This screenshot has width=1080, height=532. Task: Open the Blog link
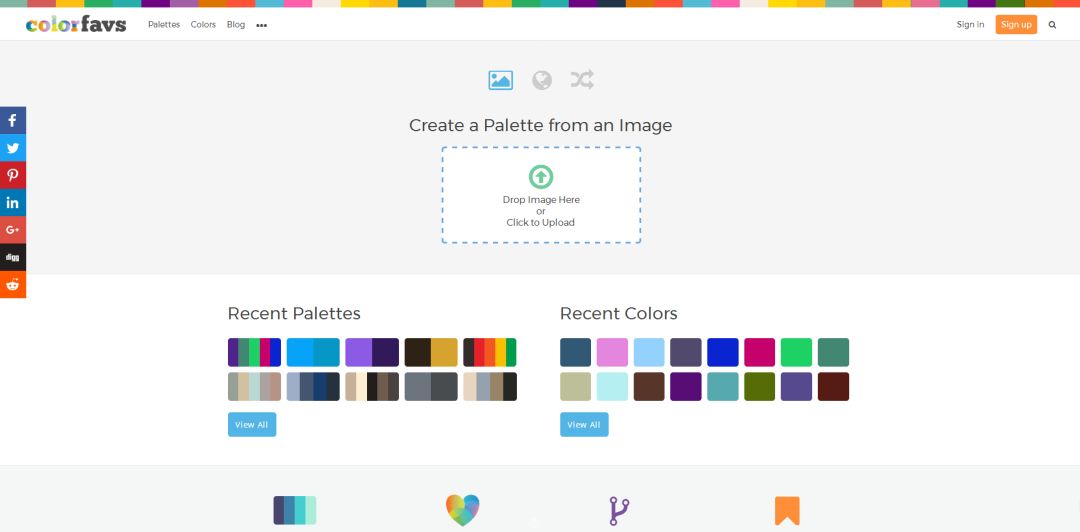[236, 25]
